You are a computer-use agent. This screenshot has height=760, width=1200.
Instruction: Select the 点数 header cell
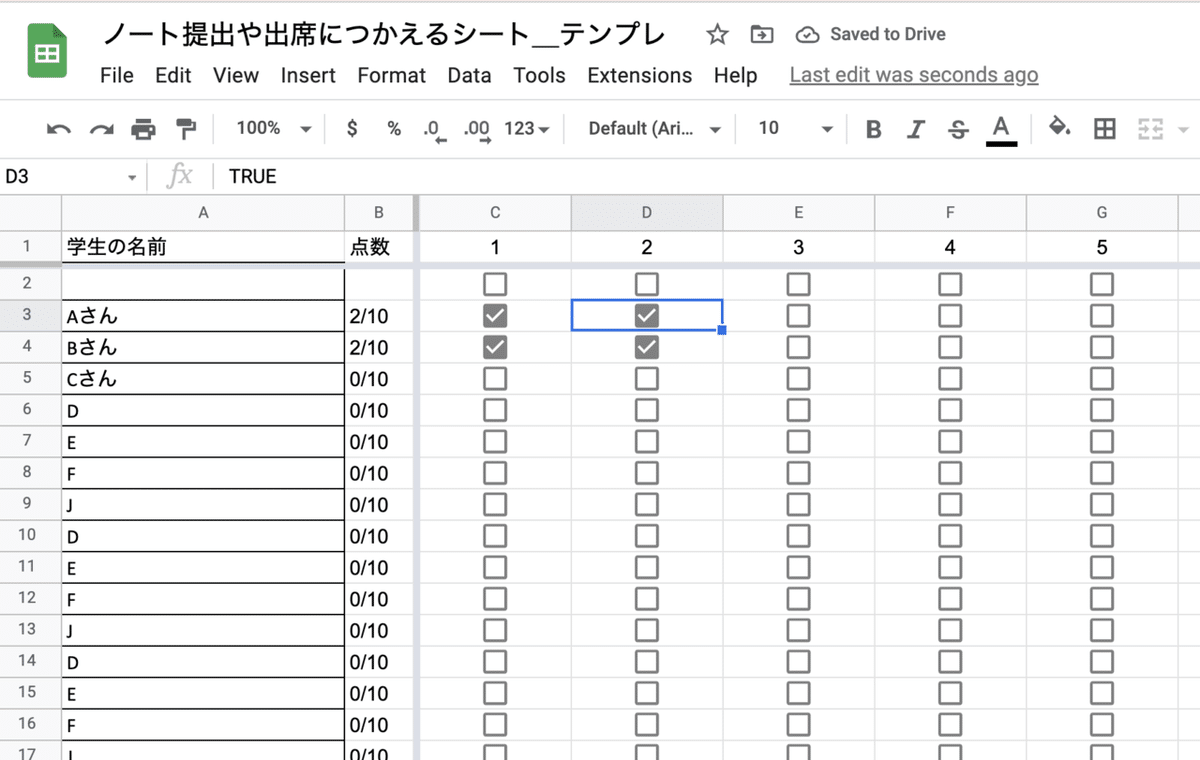coord(379,247)
